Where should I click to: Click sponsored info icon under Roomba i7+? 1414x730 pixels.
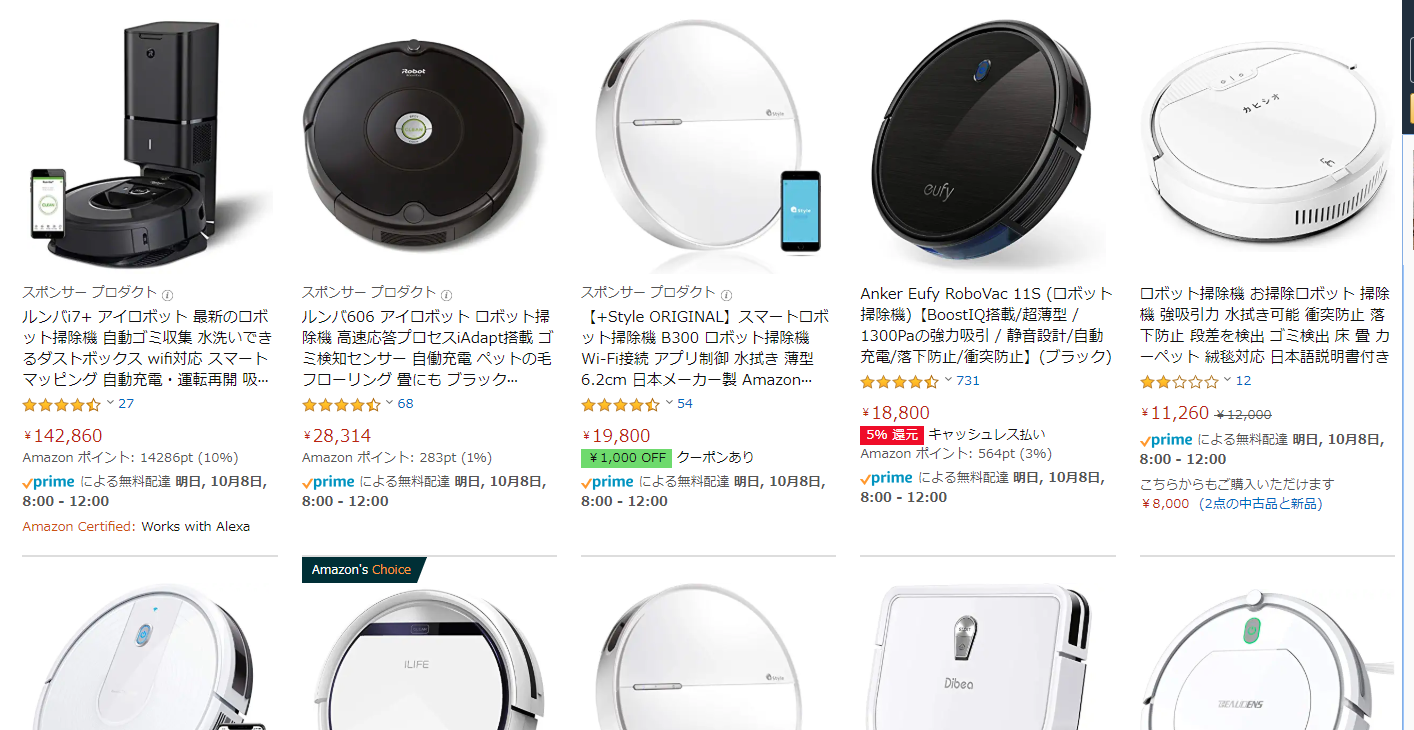[167, 295]
